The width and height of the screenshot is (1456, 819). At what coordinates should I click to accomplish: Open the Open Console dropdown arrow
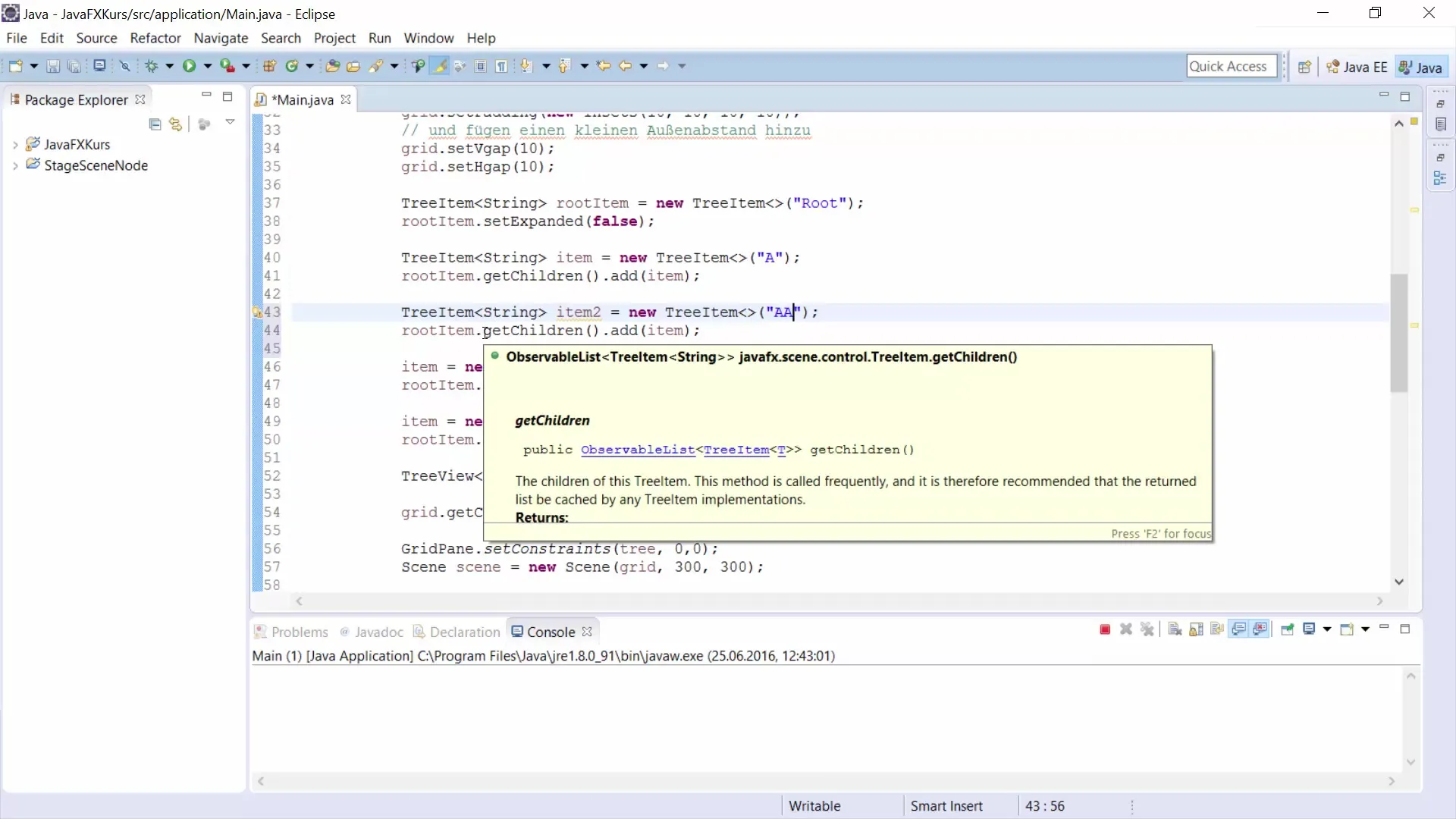click(x=1365, y=629)
